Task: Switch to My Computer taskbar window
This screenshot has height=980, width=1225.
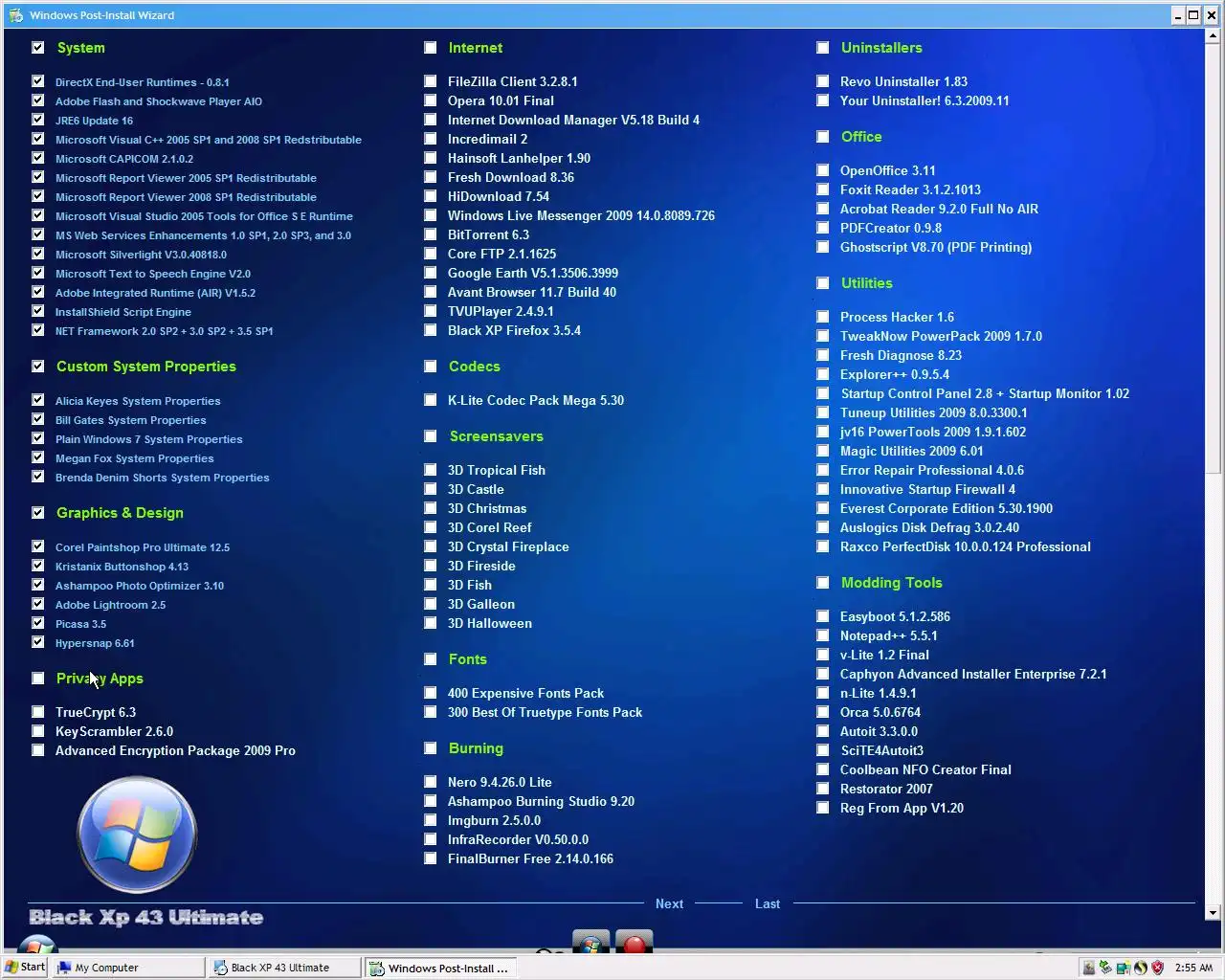Action: point(127,968)
